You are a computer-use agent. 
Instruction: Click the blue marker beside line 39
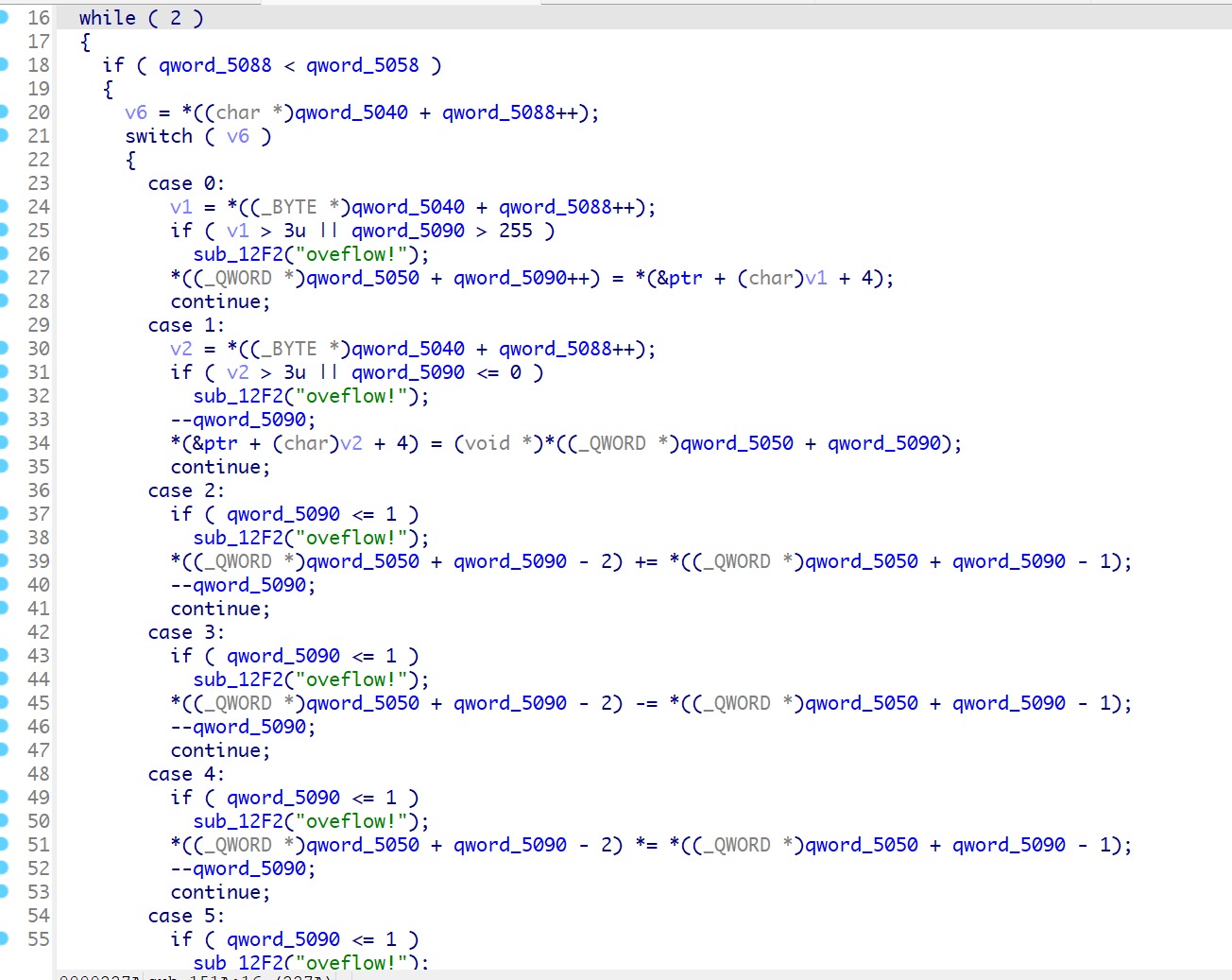tap(3, 560)
